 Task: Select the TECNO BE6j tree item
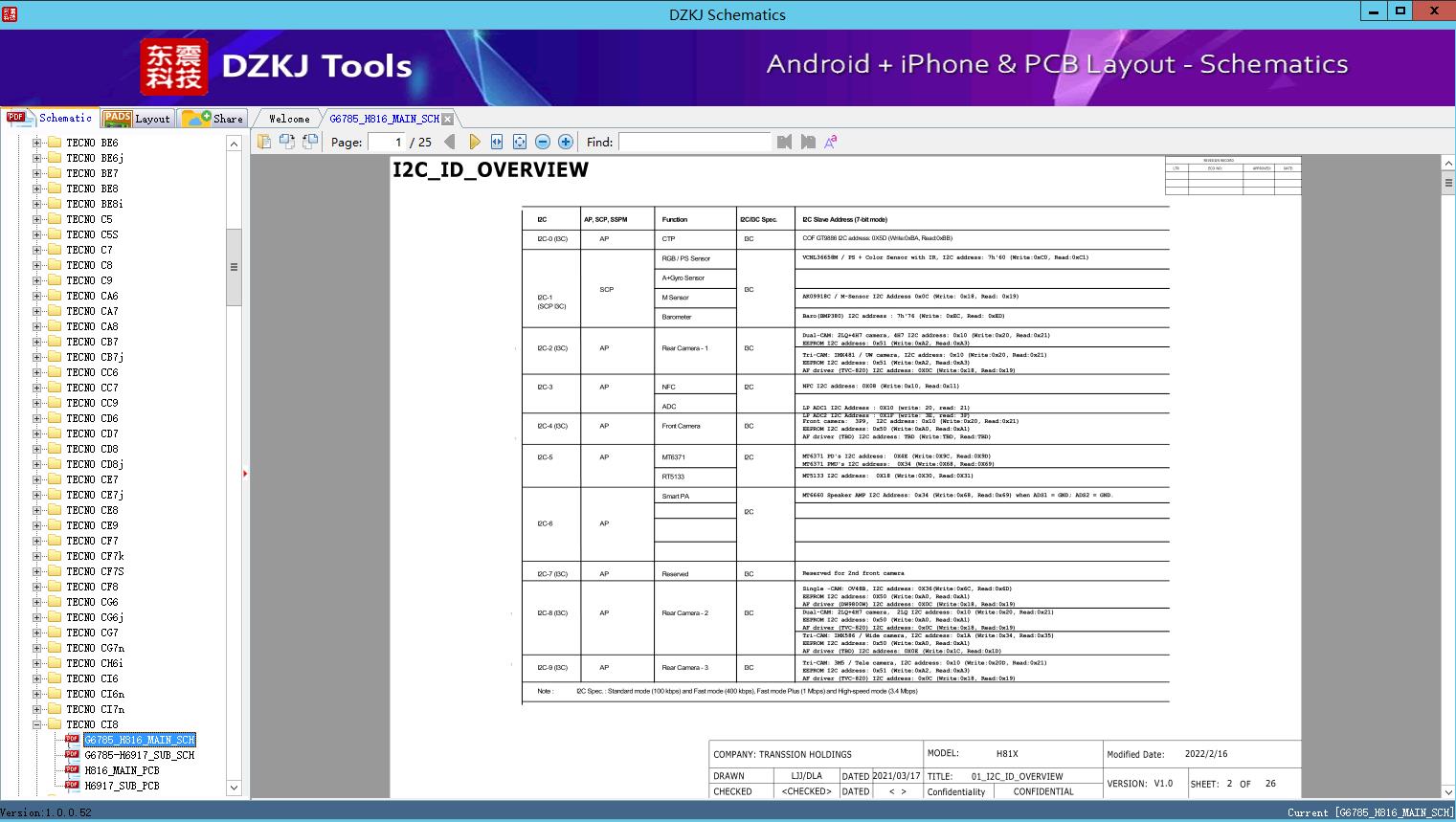point(95,158)
